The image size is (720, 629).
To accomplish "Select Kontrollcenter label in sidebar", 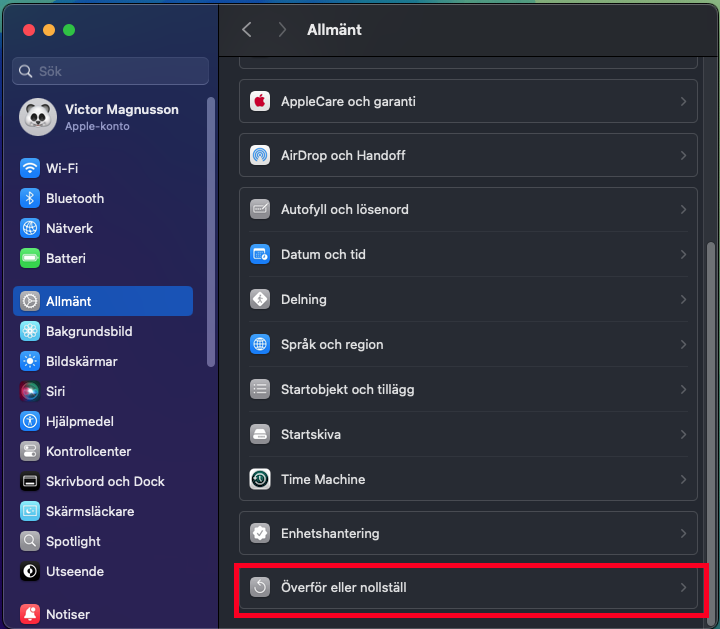I will coord(89,451).
